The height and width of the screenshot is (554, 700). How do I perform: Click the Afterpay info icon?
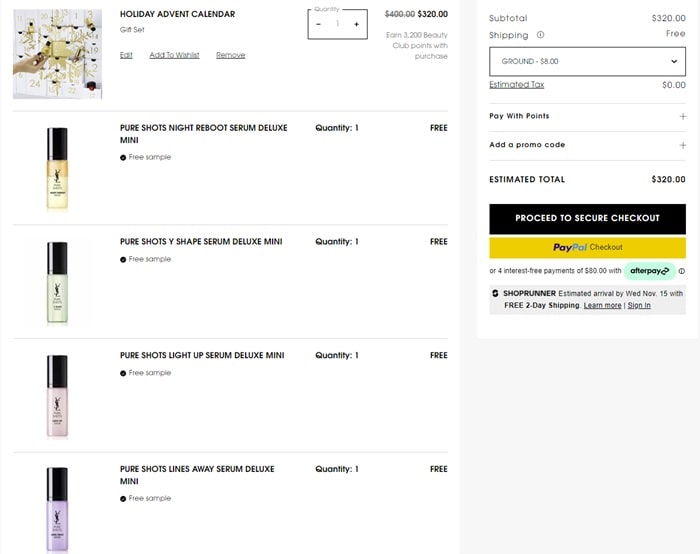click(x=682, y=271)
